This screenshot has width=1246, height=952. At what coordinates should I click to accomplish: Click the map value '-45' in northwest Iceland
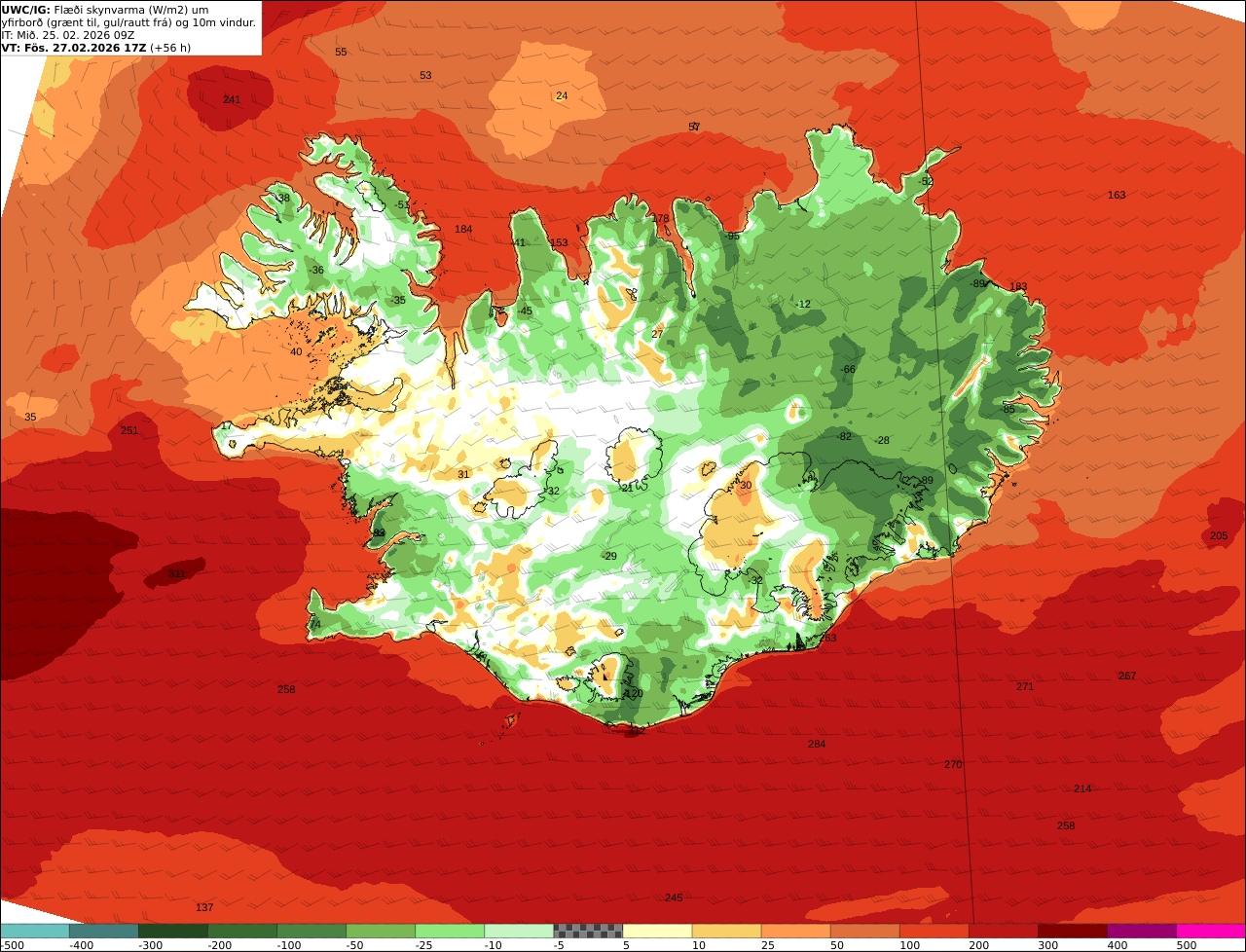click(525, 311)
